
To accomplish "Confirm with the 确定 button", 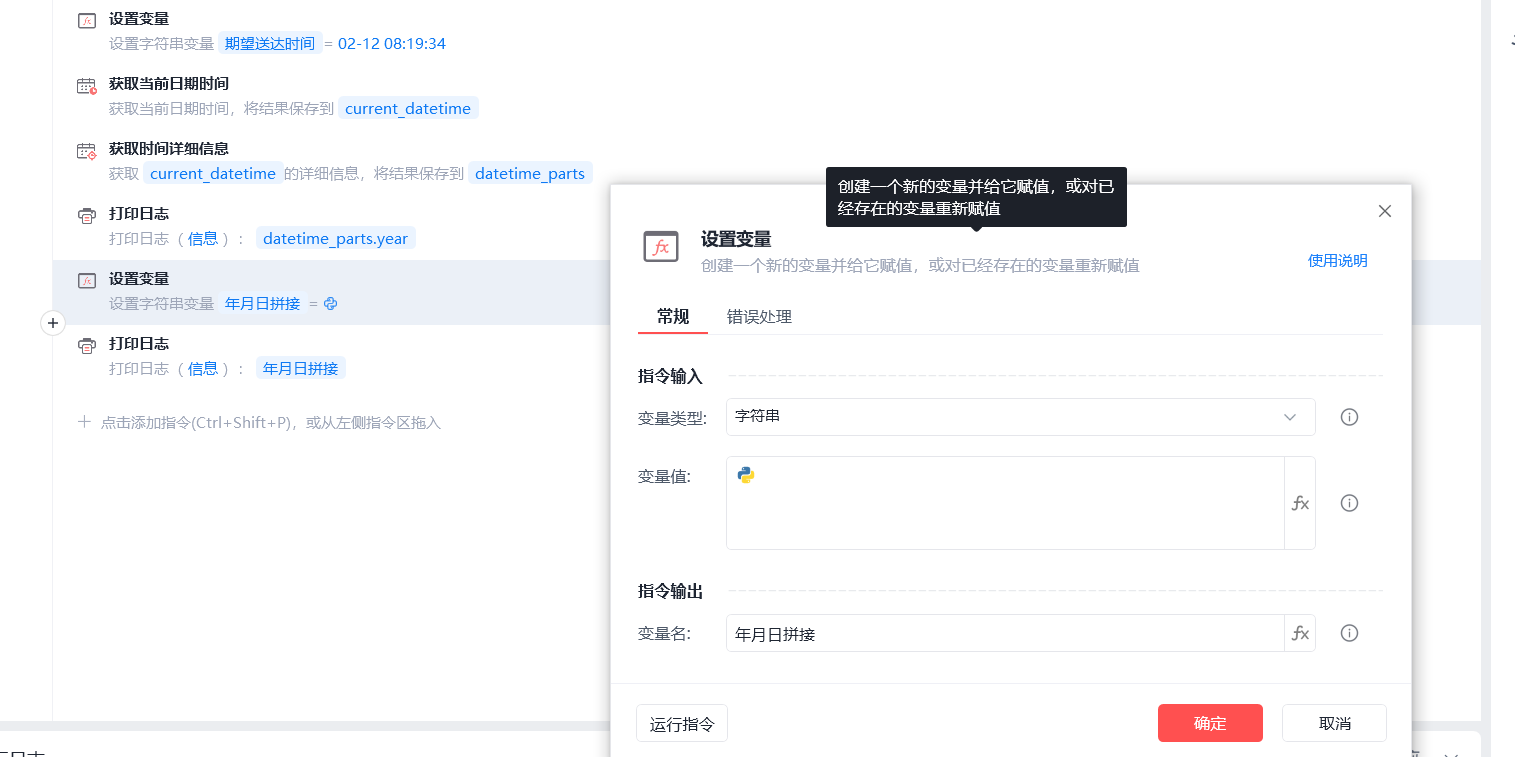I will [1210, 723].
